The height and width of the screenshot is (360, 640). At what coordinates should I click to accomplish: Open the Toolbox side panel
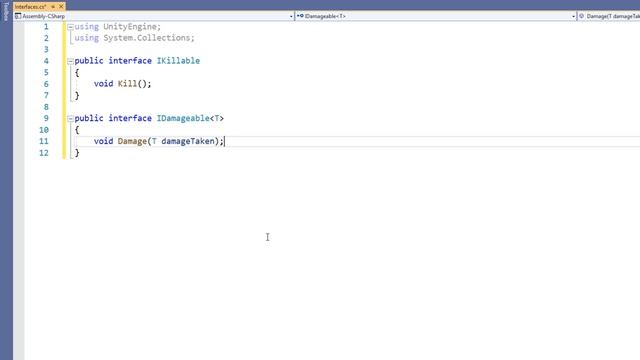click(6, 11)
